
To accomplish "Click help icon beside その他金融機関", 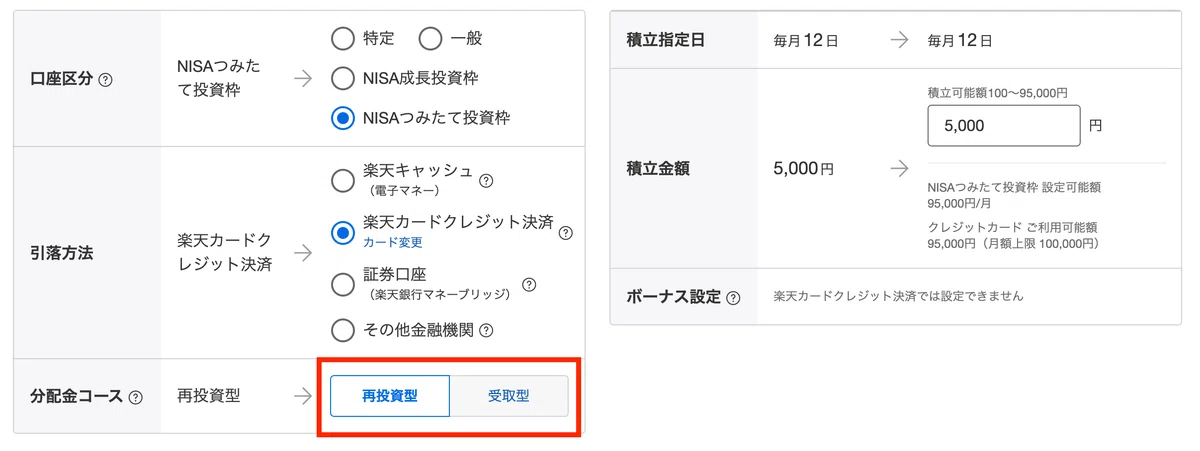I will click(486, 329).
